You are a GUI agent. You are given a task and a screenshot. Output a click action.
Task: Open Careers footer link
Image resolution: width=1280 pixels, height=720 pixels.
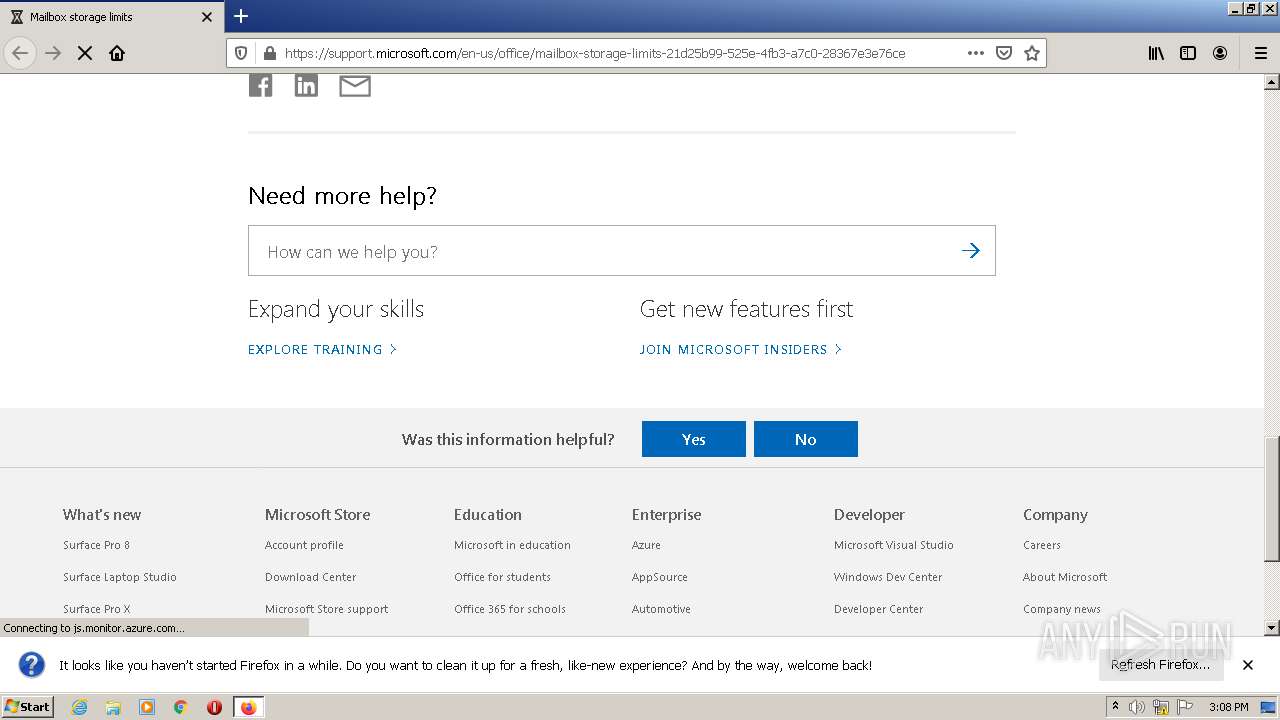pyautogui.click(x=1042, y=545)
